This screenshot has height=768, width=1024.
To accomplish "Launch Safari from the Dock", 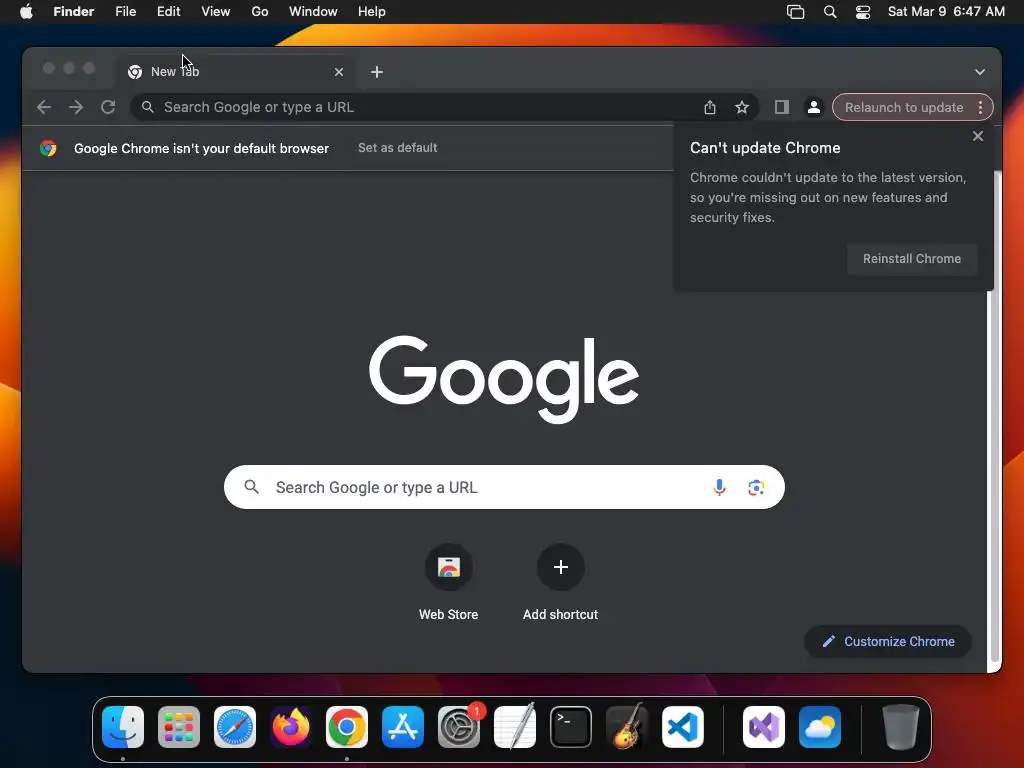I will pyautogui.click(x=235, y=727).
